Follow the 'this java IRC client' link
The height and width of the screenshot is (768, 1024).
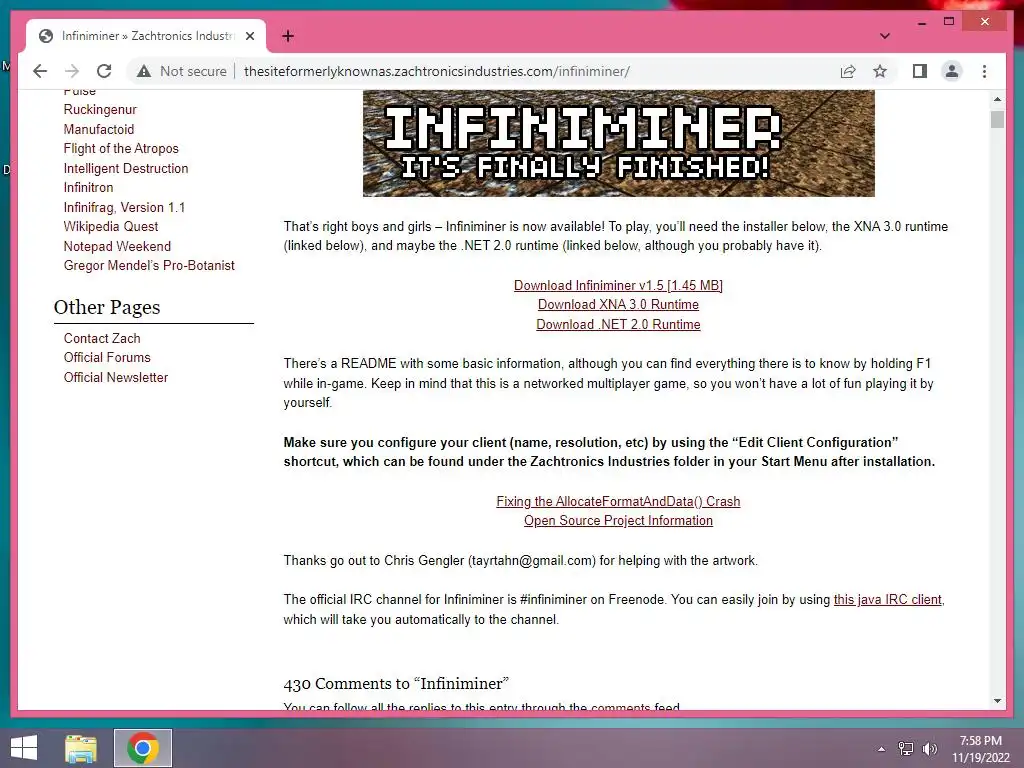point(888,600)
